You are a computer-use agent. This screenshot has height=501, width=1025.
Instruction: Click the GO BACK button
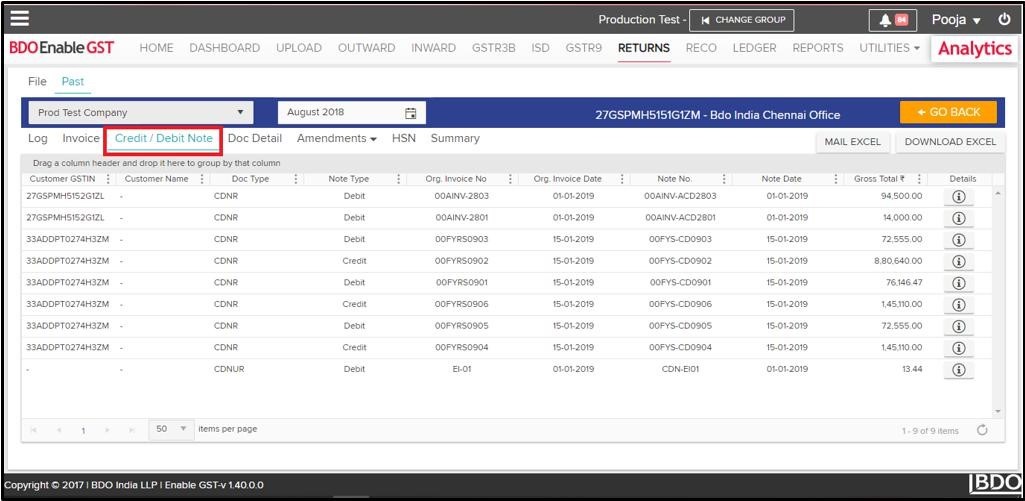pos(948,112)
